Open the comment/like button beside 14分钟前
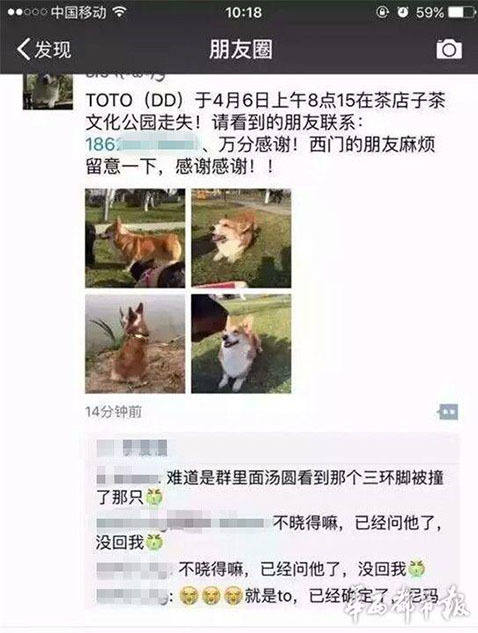This screenshot has width=478, height=633. click(448, 412)
